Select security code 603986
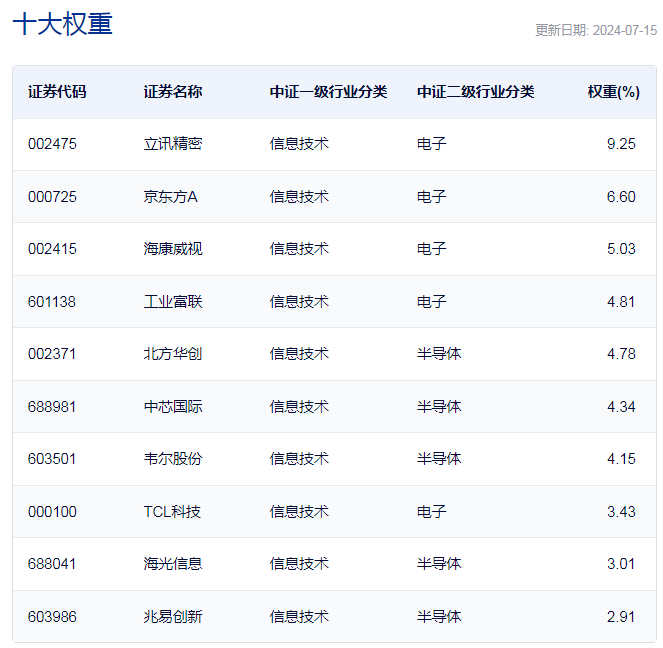This screenshot has width=663, height=648. coord(52,617)
